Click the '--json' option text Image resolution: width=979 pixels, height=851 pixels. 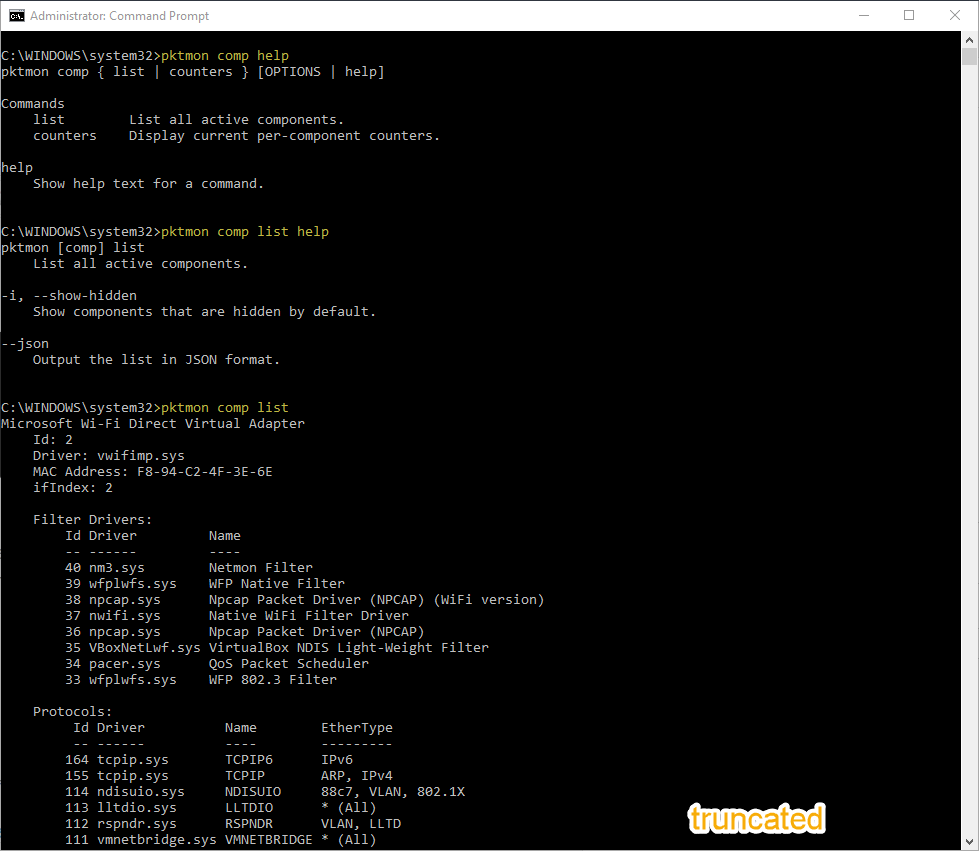tap(25, 344)
